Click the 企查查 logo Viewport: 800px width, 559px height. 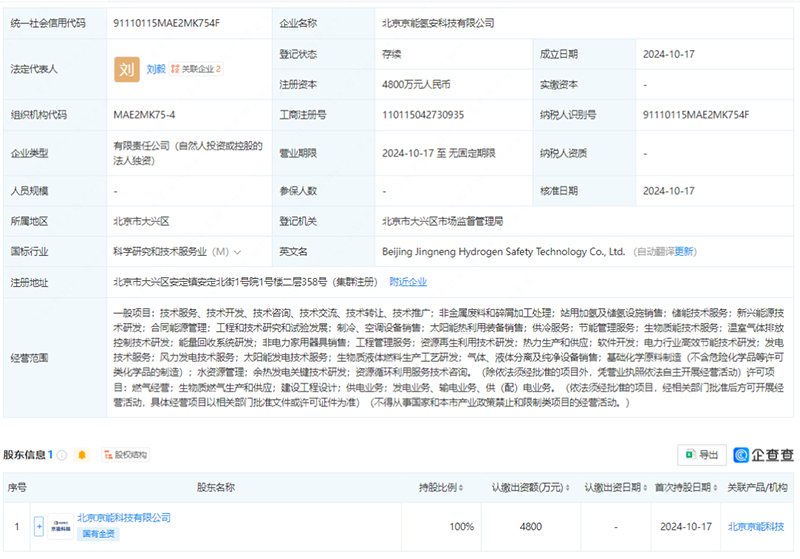pos(764,455)
